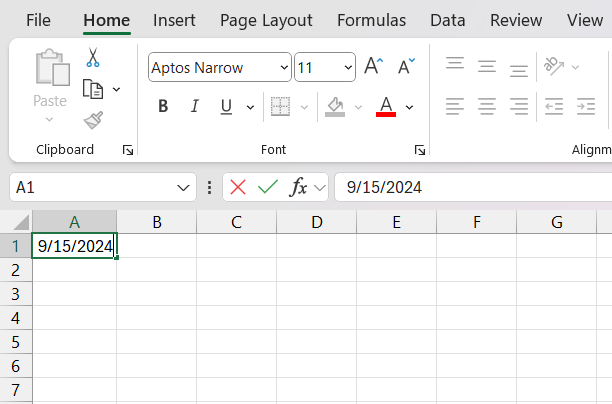Screen dimensions: 612x404
Task: Select column B header
Action: point(157,222)
